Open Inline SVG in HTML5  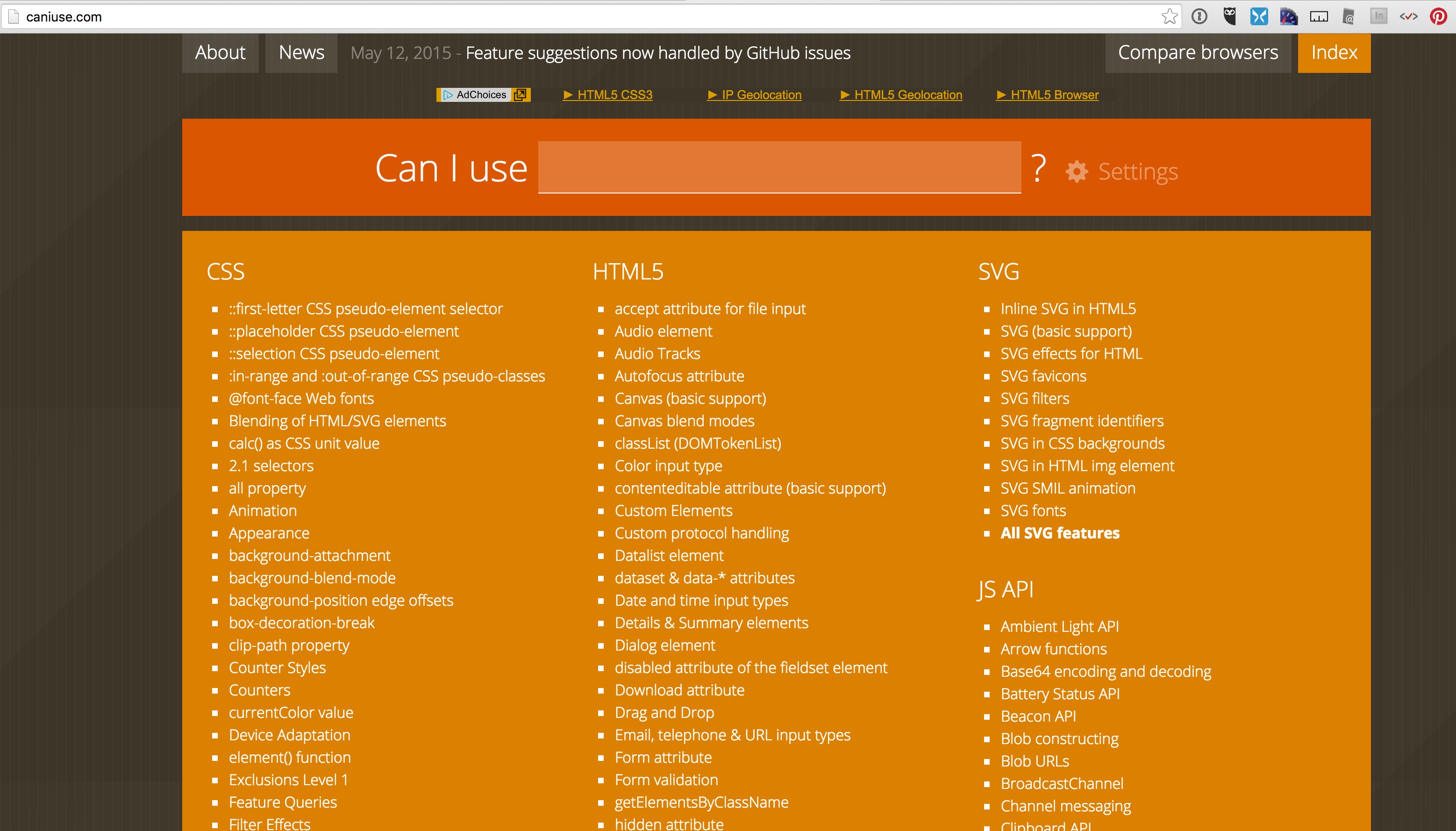point(1068,309)
